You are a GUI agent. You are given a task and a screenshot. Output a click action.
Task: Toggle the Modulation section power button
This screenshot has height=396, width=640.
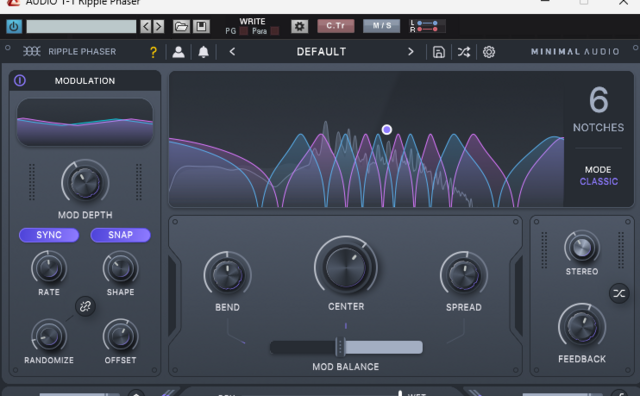tap(20, 80)
